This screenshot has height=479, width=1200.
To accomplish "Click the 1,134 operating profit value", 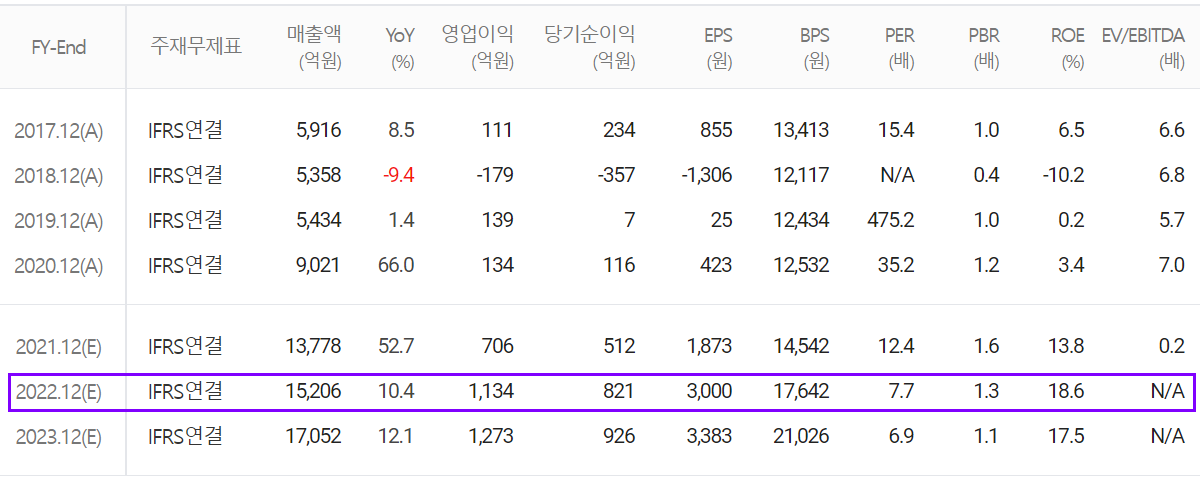I will (492, 391).
